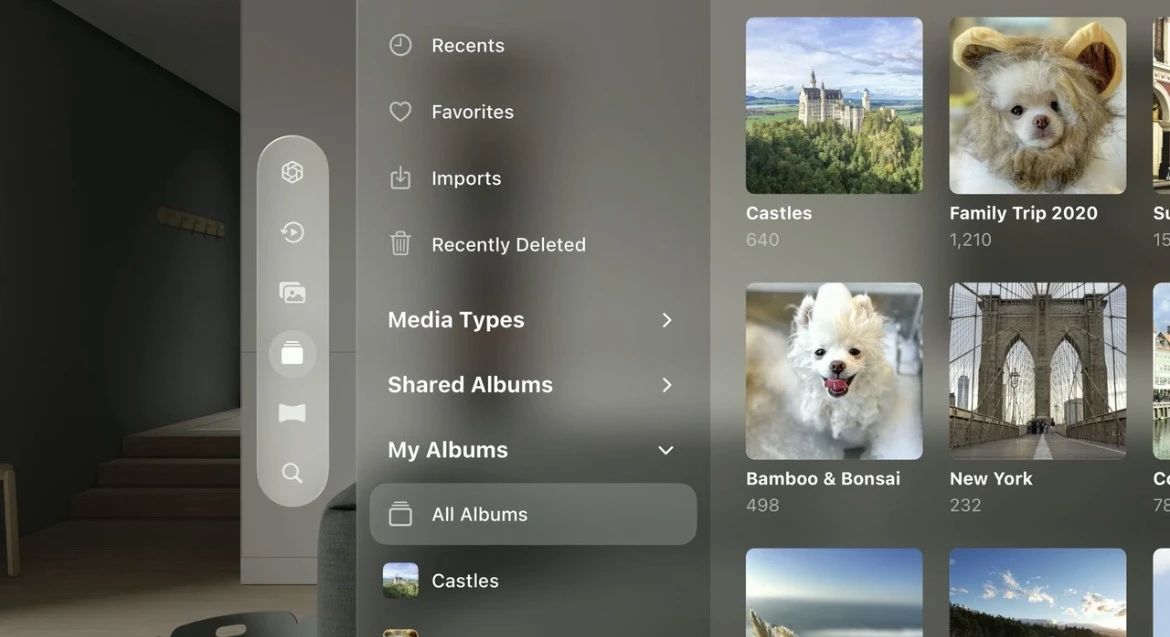
Task: Click the small Castles thumbnail in the sidebar
Action: click(x=401, y=580)
